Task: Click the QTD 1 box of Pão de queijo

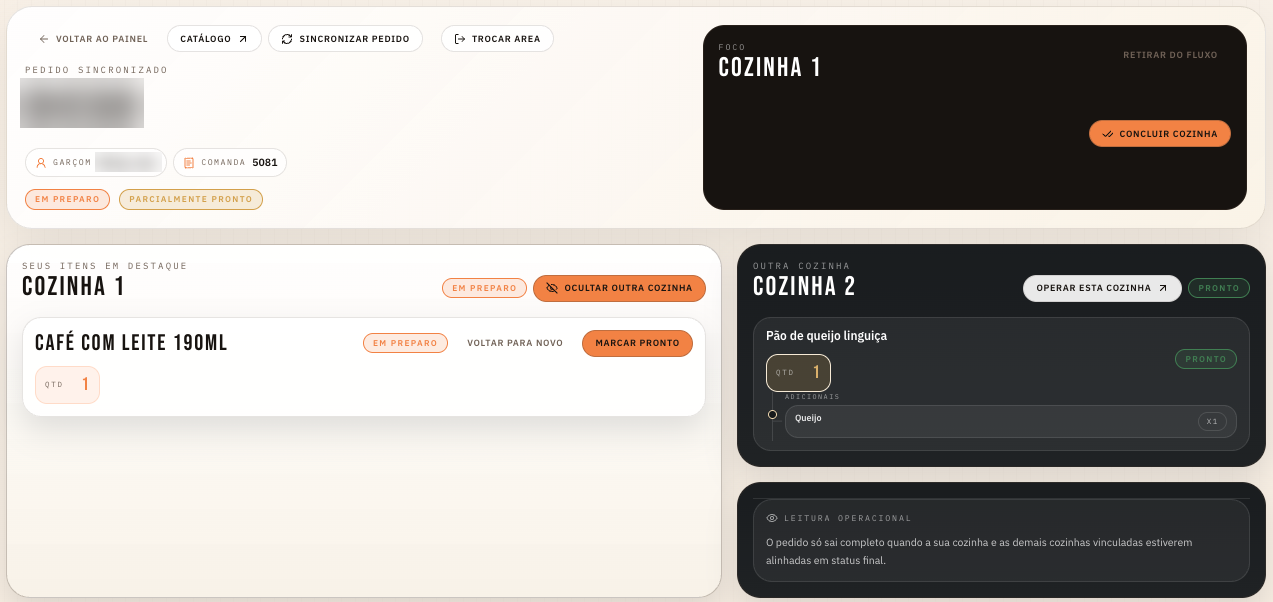Action: pyautogui.click(x=798, y=373)
